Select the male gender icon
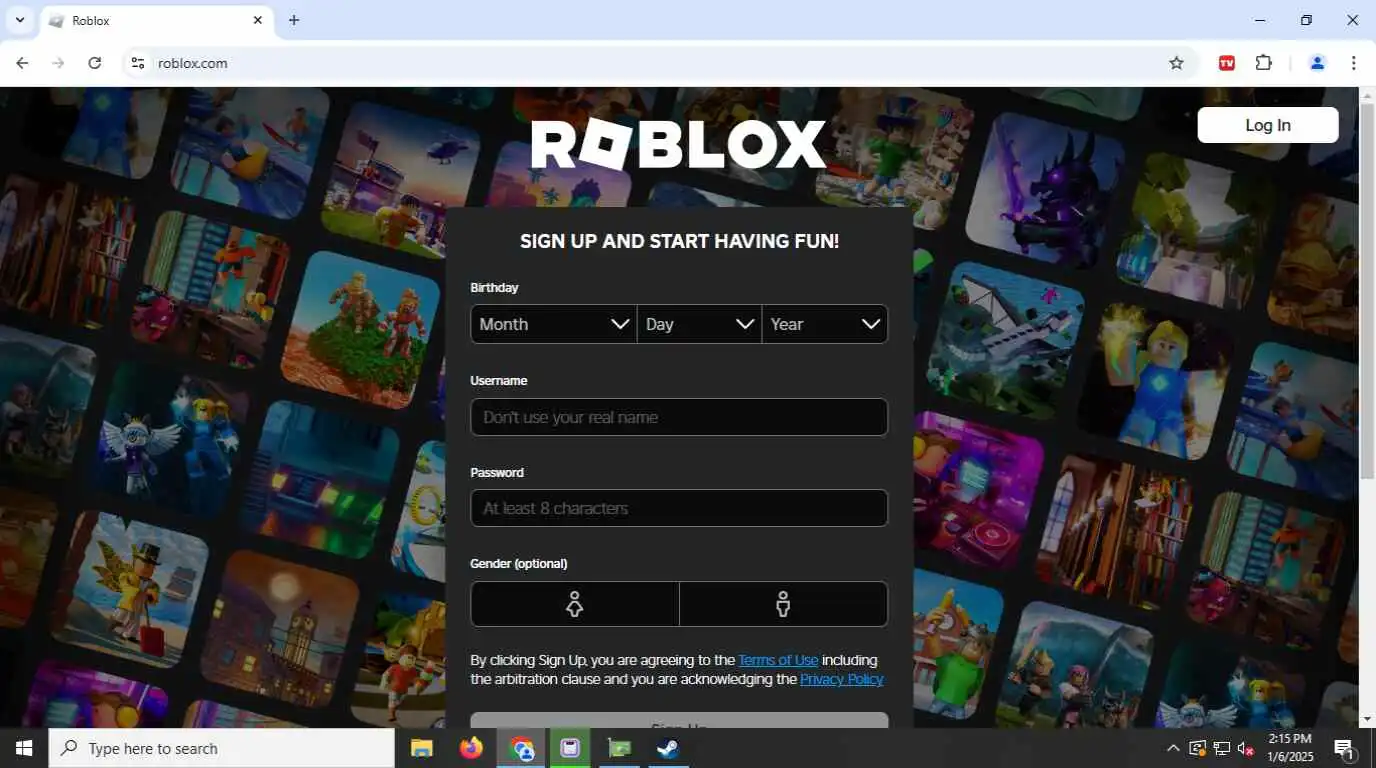The width and height of the screenshot is (1376, 768). click(x=784, y=604)
